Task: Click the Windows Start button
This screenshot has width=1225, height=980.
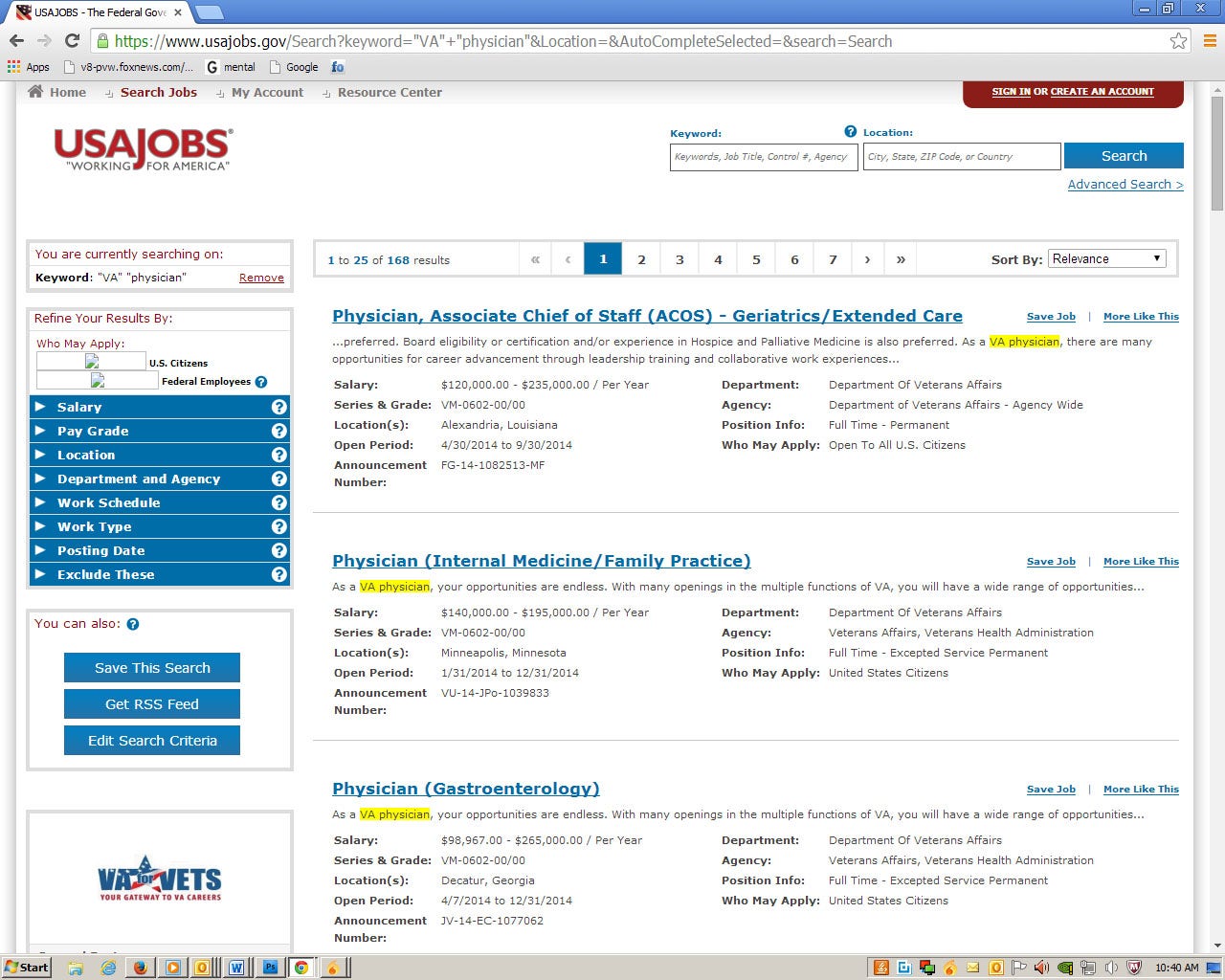Action: click(27, 967)
